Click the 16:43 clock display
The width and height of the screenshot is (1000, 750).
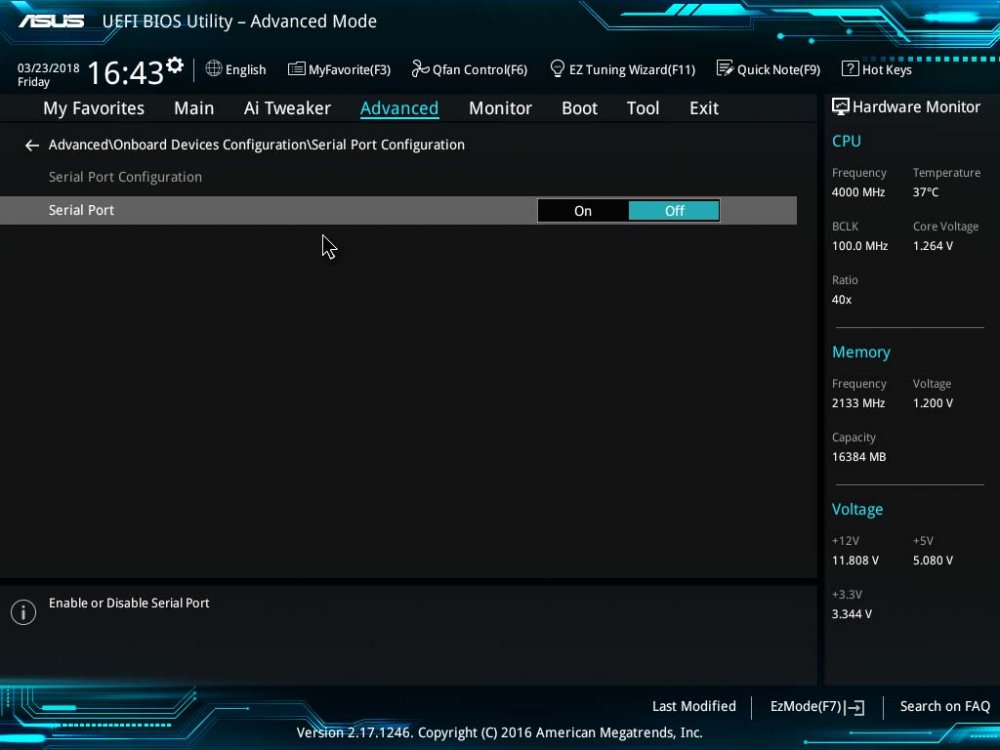(126, 73)
